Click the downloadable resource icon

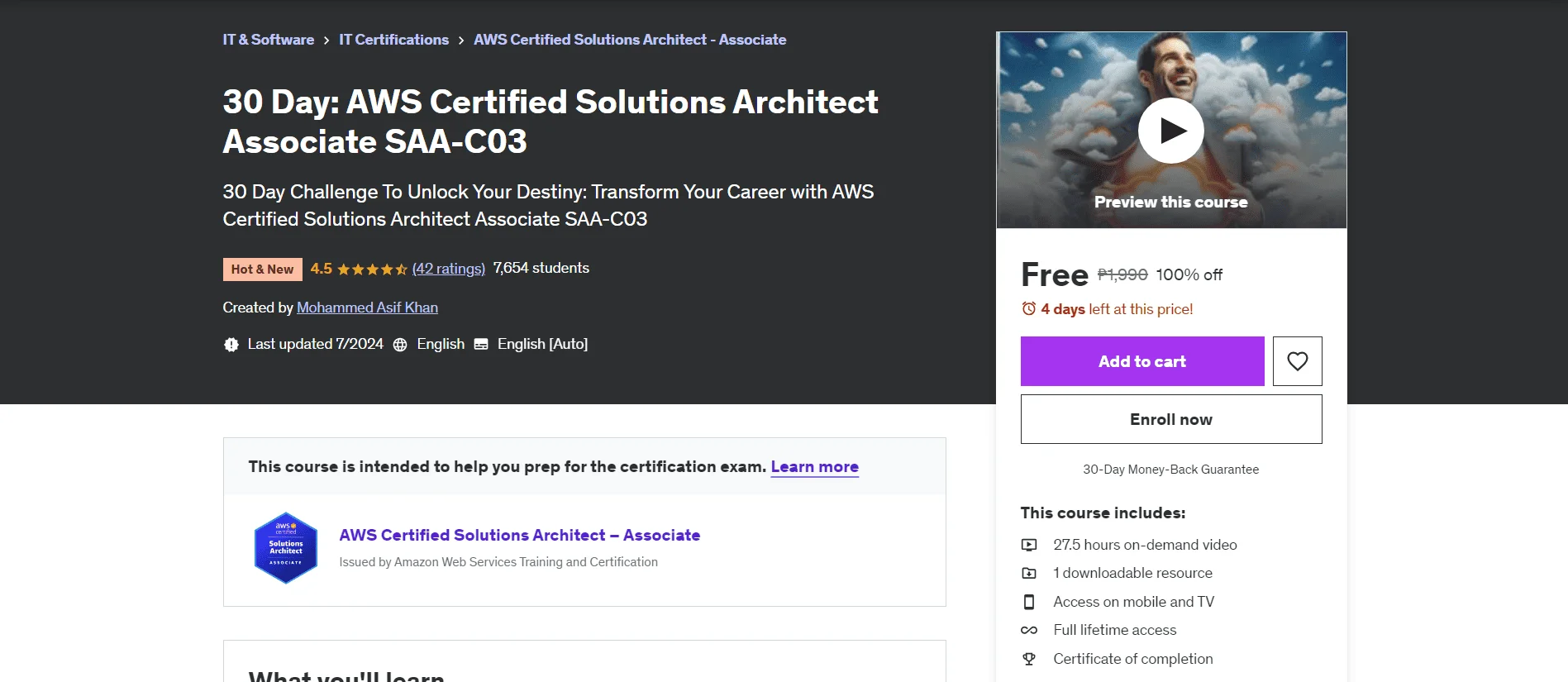(1029, 573)
